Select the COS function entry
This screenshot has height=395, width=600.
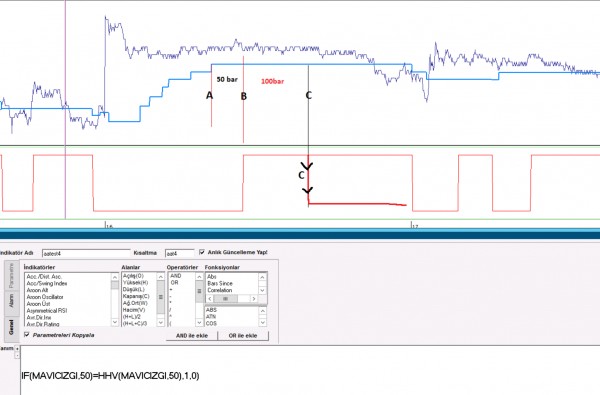211,323
